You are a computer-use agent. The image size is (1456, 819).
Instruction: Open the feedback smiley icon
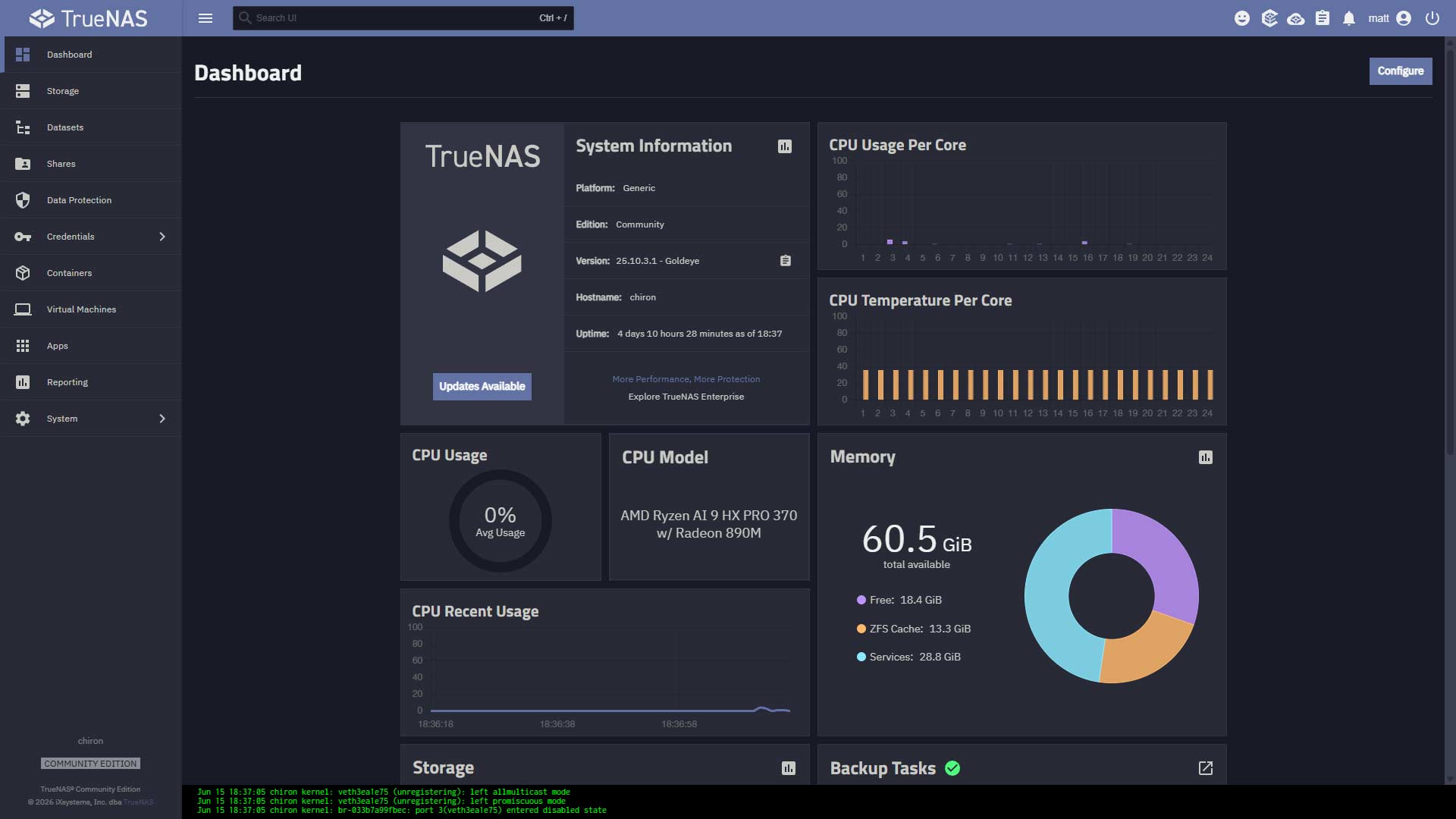tap(1242, 18)
